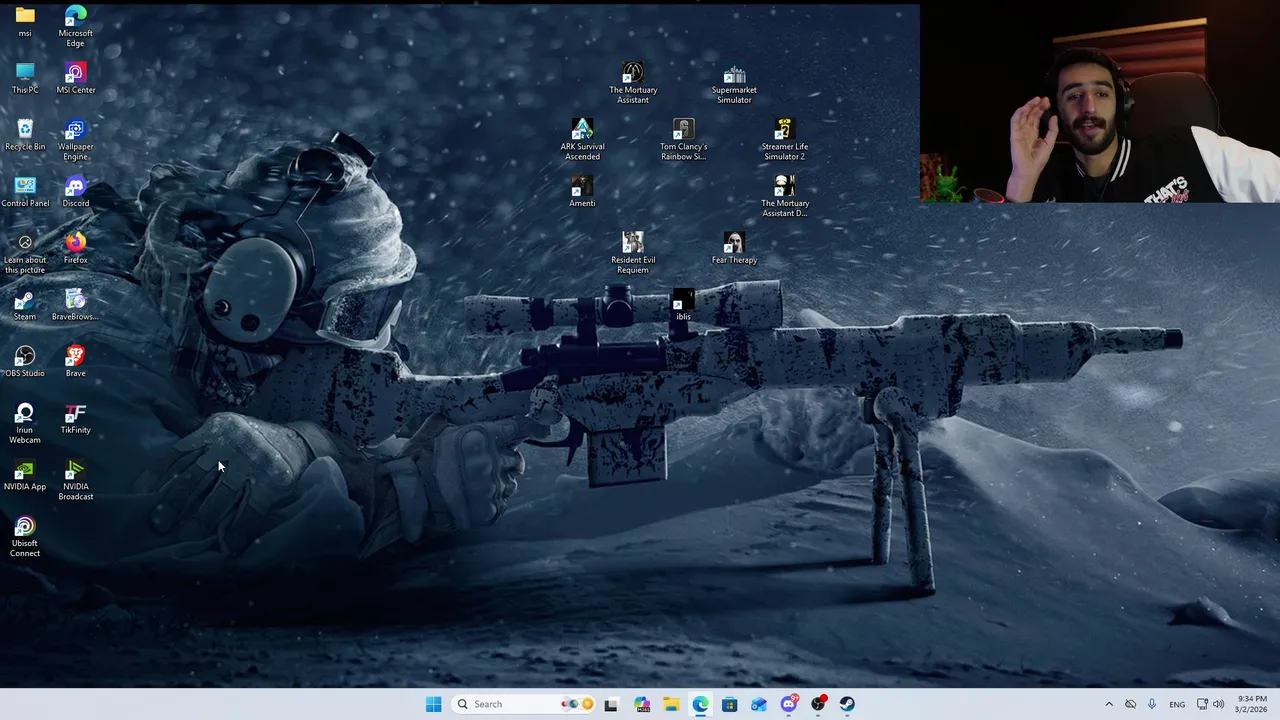Select BraveBrowser desktop icon
The image size is (1280, 720).
click(x=75, y=305)
